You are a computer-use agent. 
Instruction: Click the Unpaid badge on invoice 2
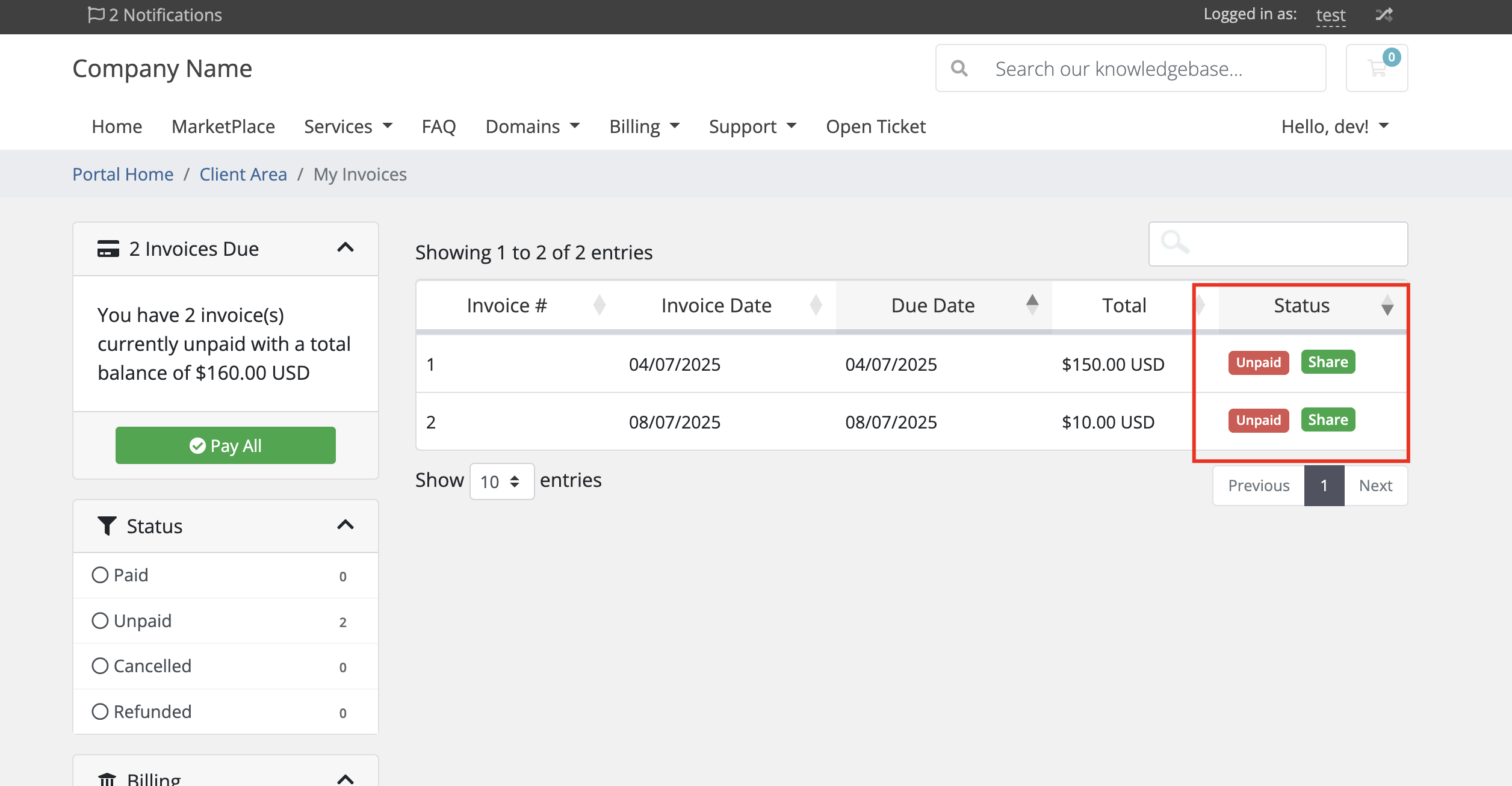pos(1258,420)
